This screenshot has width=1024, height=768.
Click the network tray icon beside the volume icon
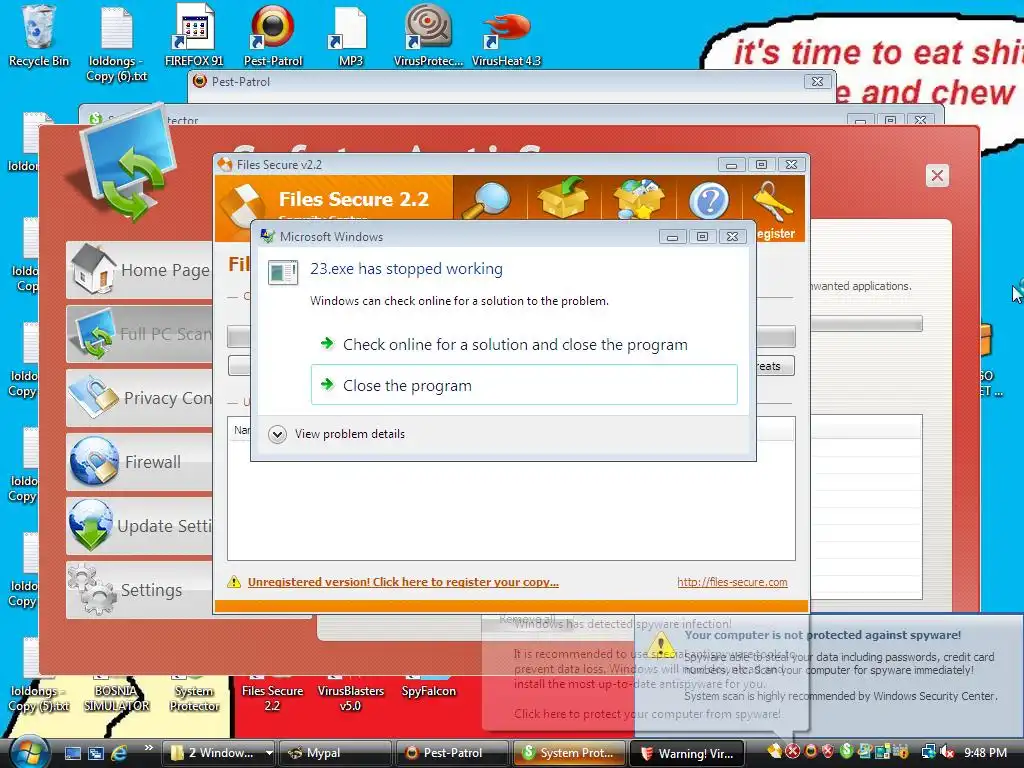928,752
